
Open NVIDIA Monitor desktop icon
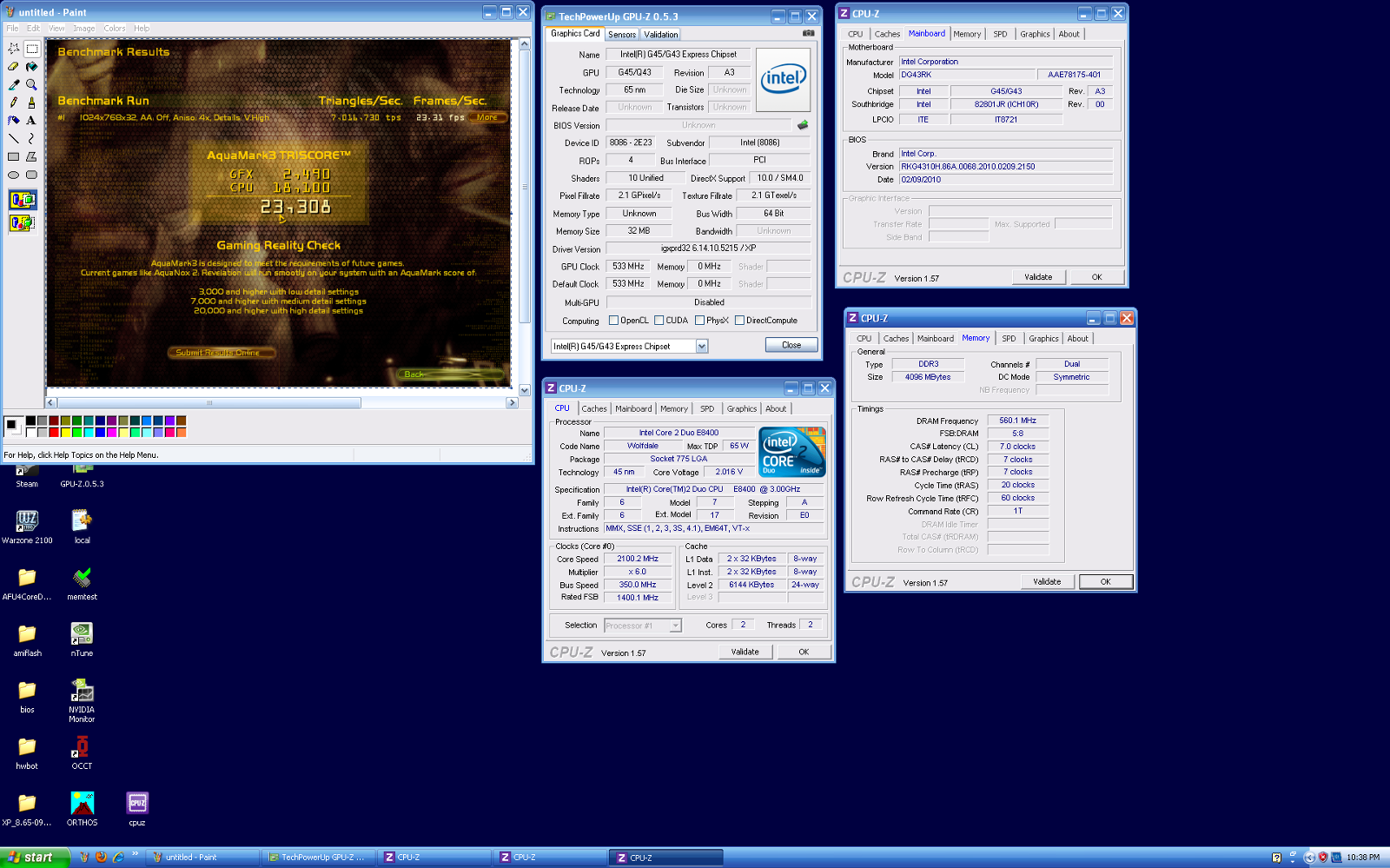pos(82,700)
